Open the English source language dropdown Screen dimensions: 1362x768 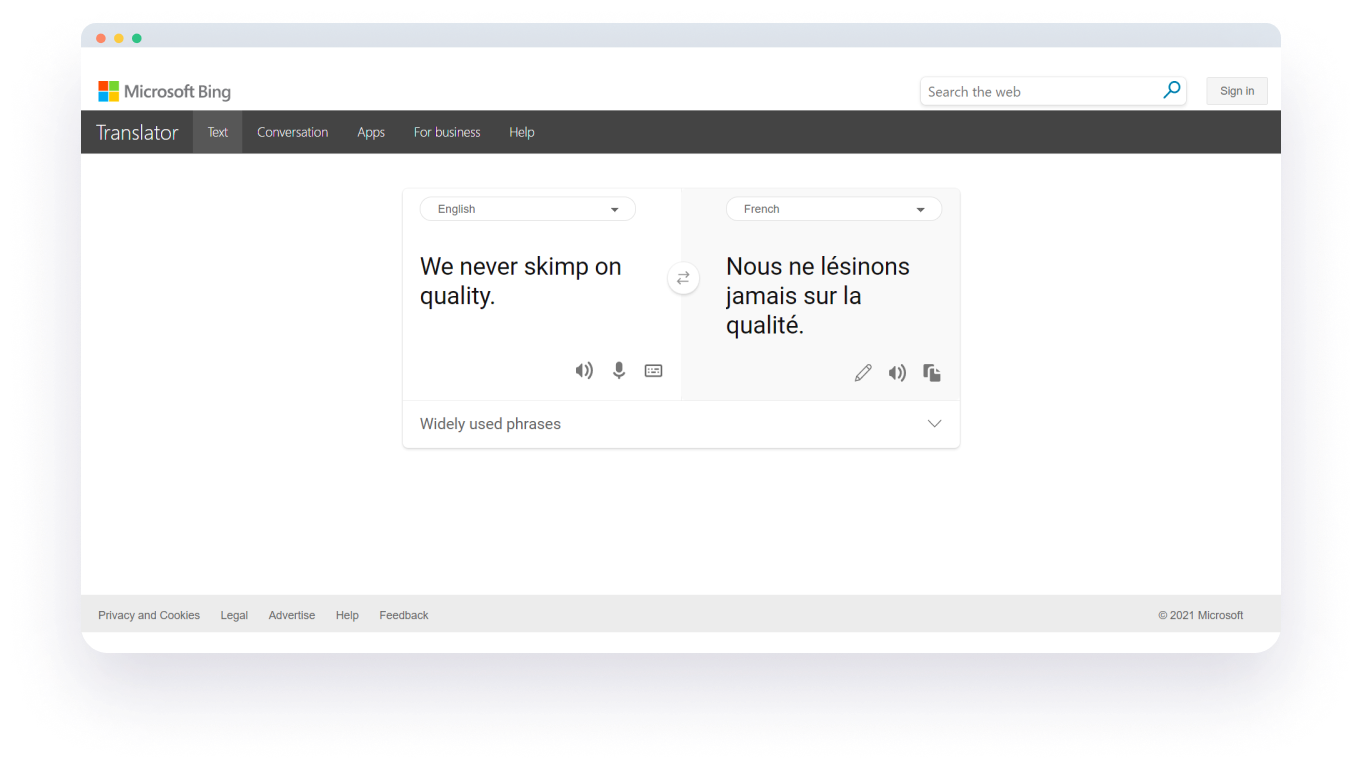tap(527, 209)
